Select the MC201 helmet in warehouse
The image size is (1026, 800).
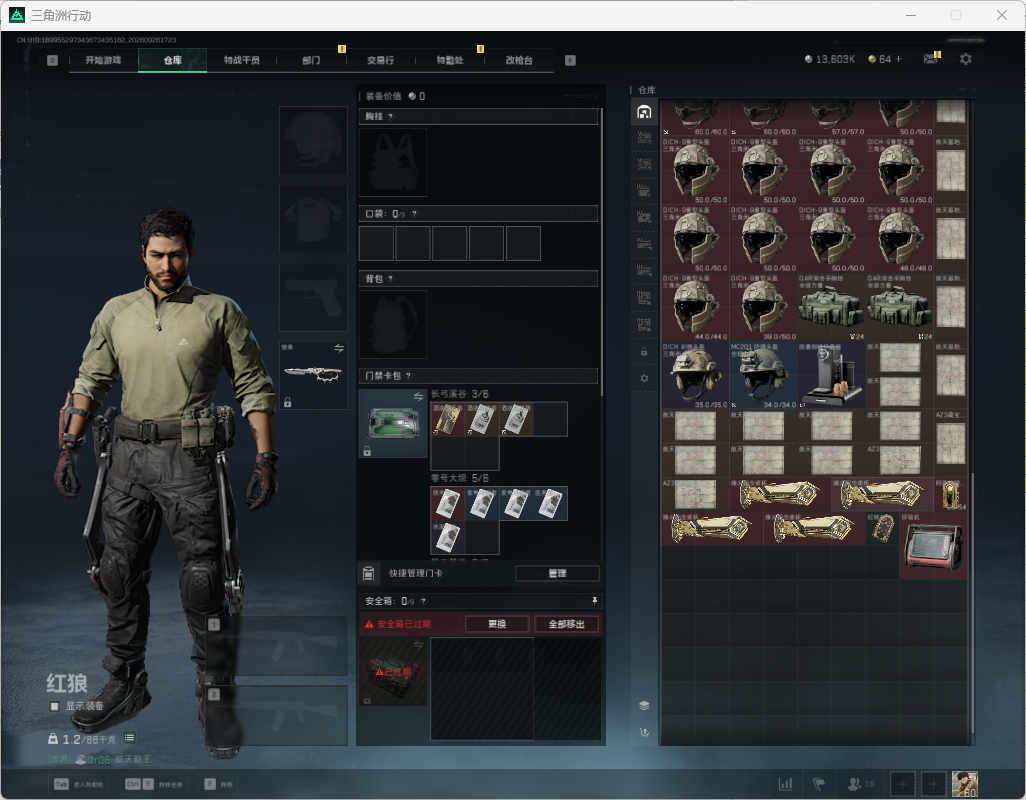click(x=763, y=375)
